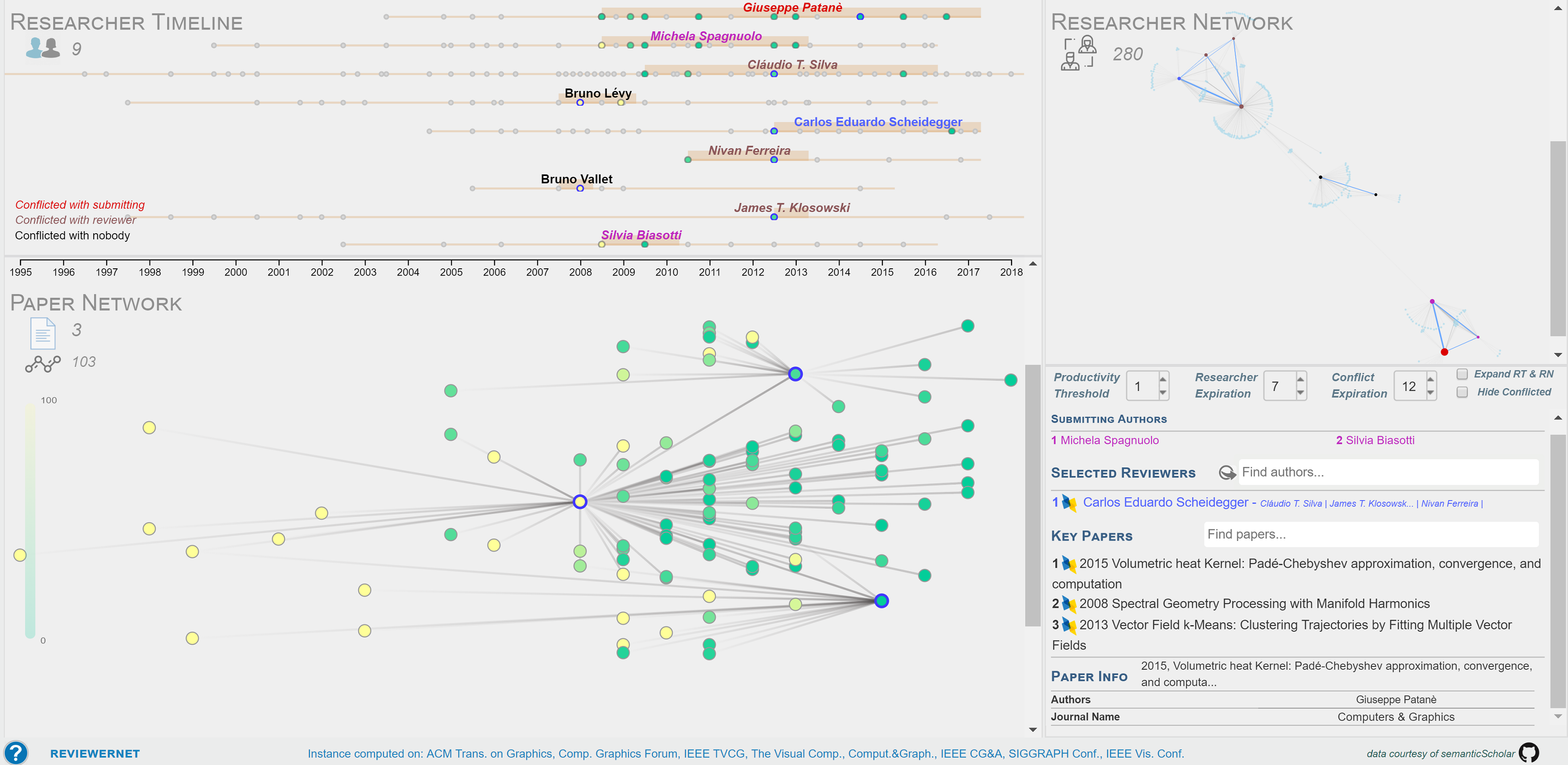Enable Expand RT & RN checkbox
Viewport: 1568px width, 765px height.
click(1462, 374)
